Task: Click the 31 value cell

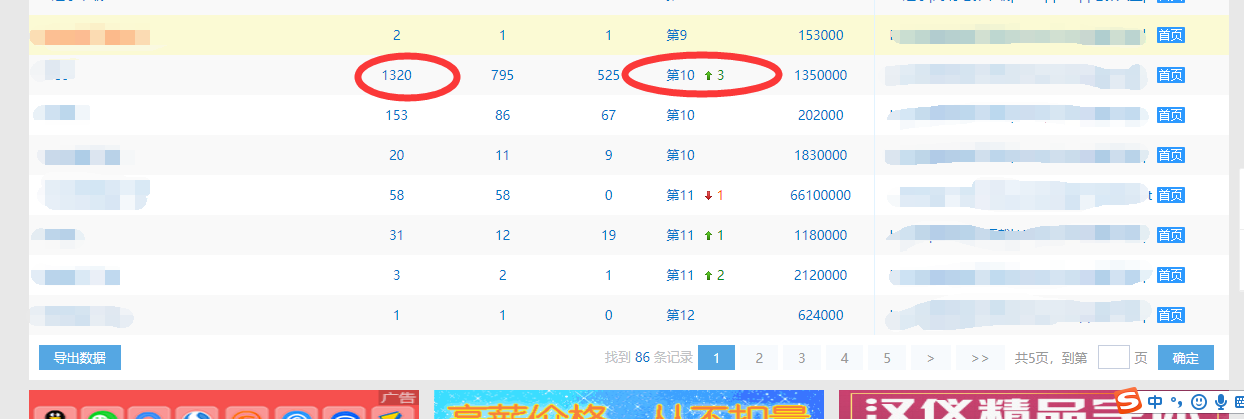Action: pos(397,235)
